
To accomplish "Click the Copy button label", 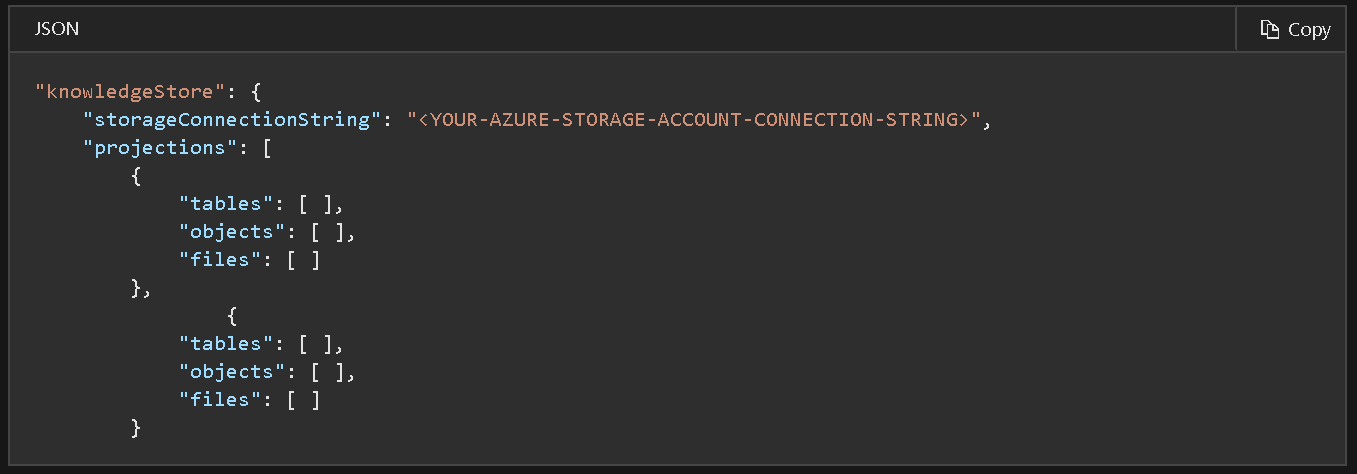I will 1309,30.
